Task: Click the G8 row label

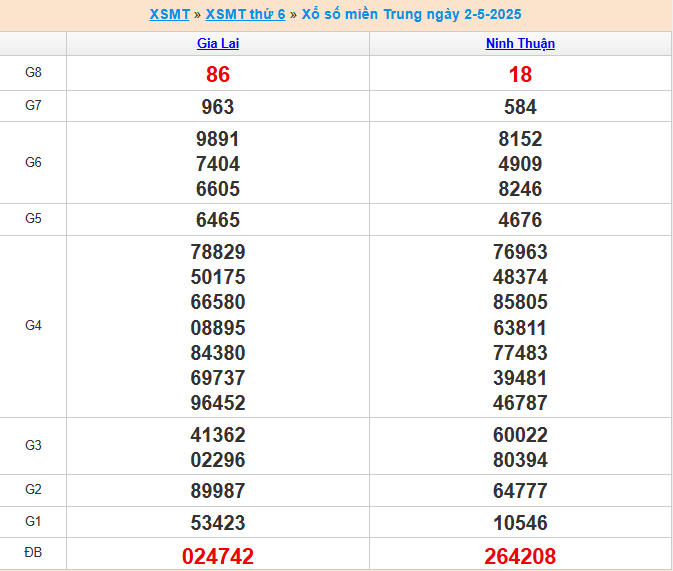Action: 33,72
